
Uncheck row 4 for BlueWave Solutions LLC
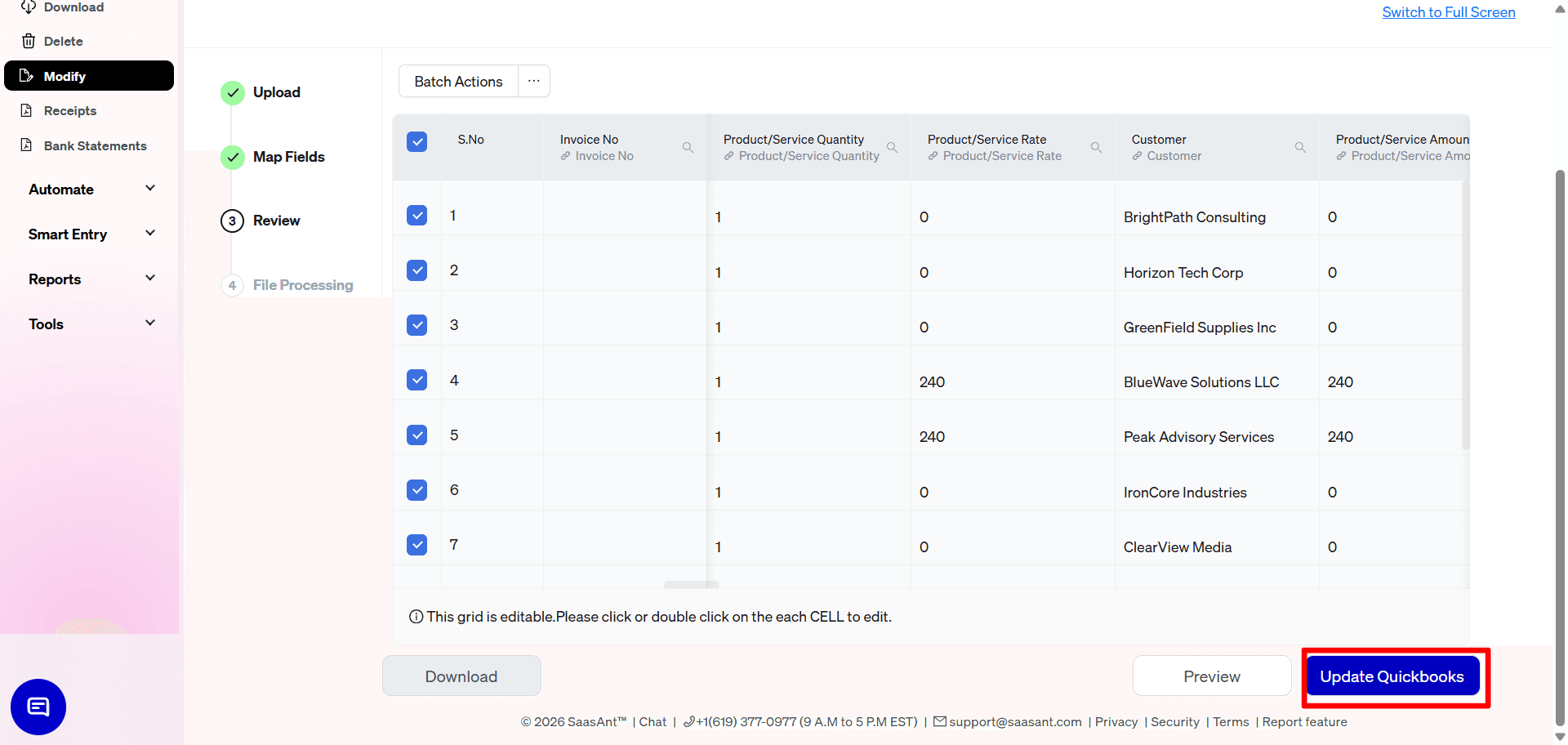pos(416,380)
